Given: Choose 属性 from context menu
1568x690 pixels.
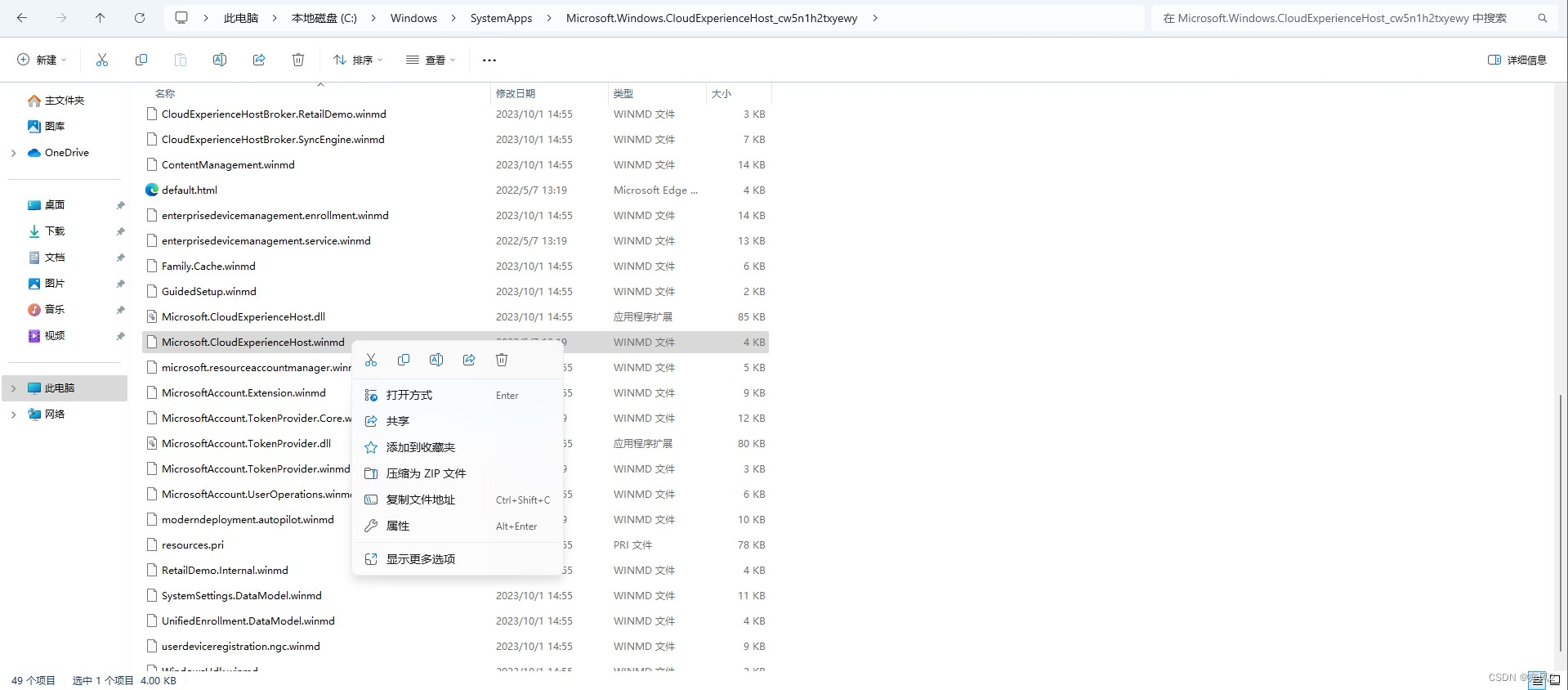Looking at the screenshot, I should click(458, 526).
